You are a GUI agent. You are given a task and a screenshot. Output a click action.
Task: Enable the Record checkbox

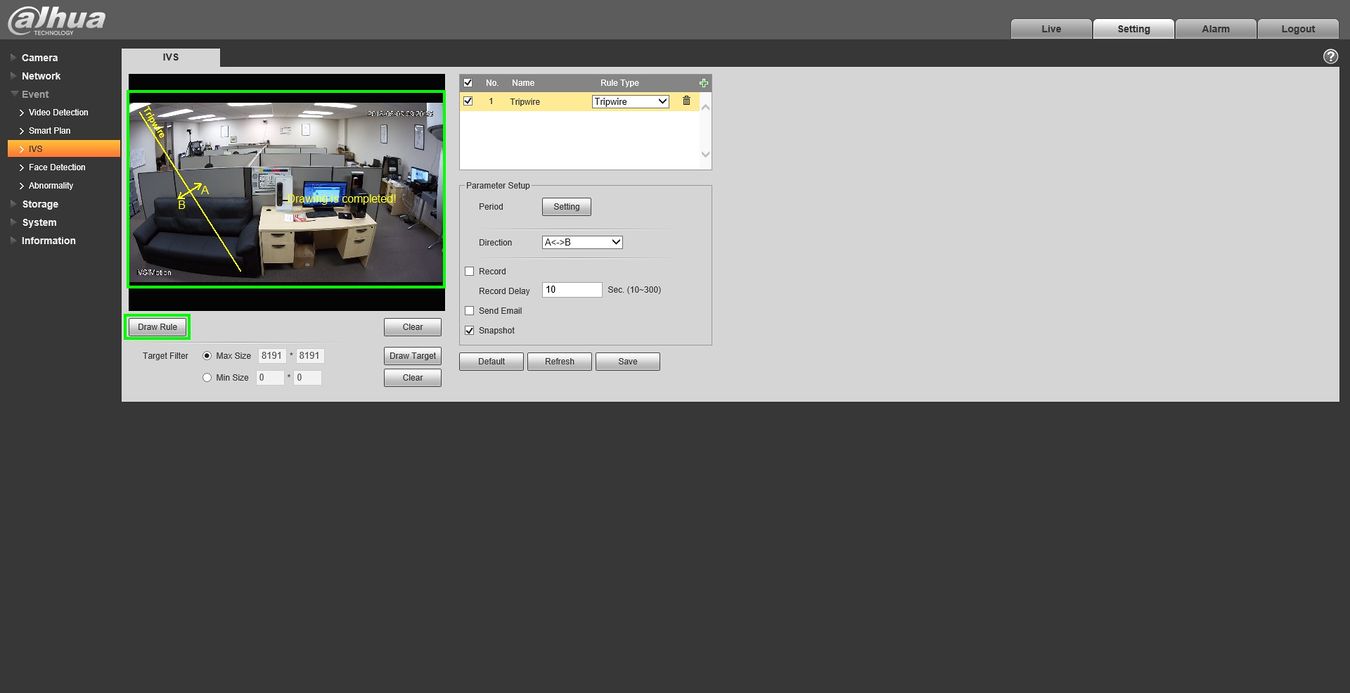pyautogui.click(x=470, y=271)
